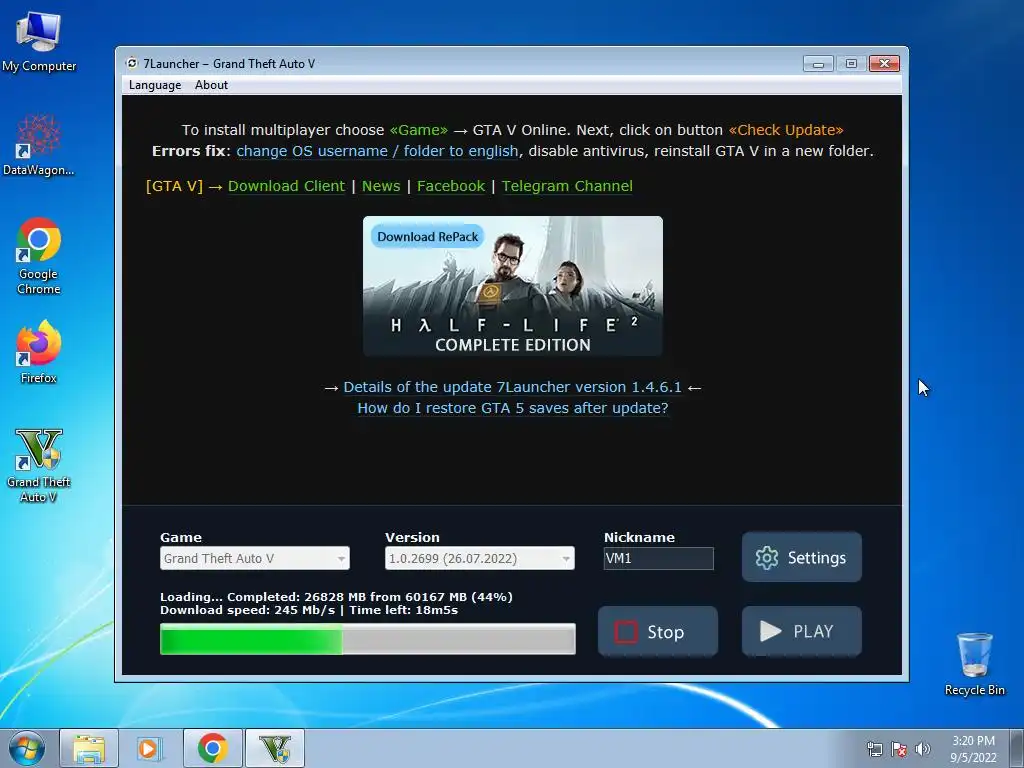1024x768 pixels.
Task: Switch to Chrome in the taskbar
Action: 213,748
